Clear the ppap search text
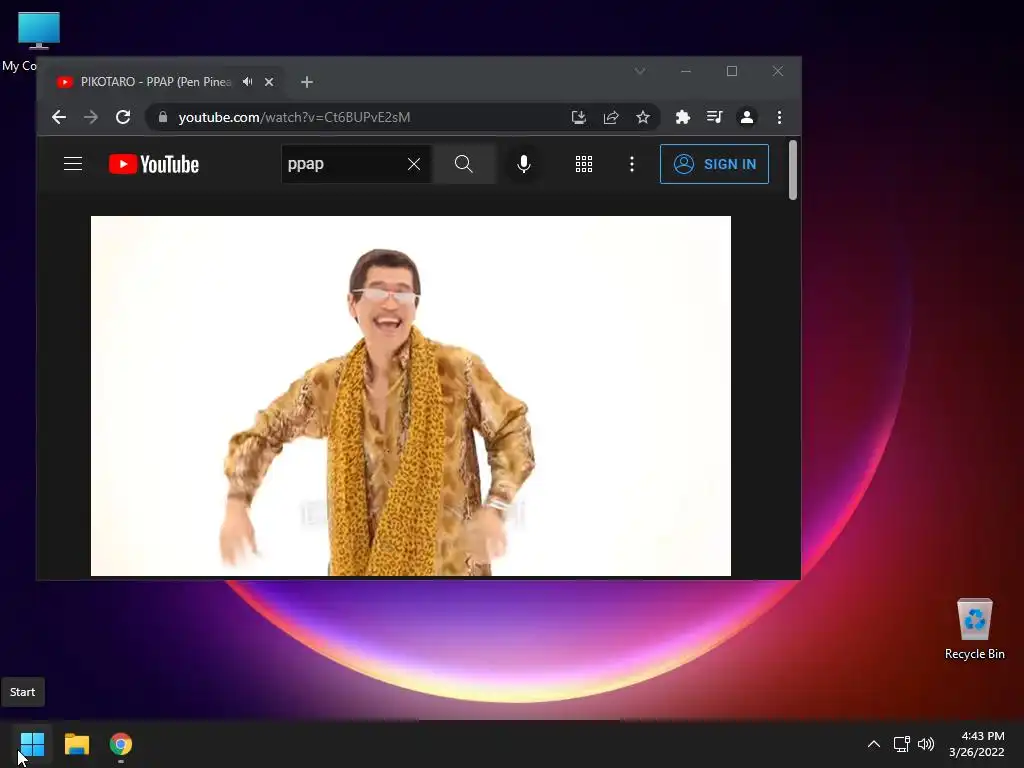Image resolution: width=1024 pixels, height=768 pixels. tap(414, 164)
